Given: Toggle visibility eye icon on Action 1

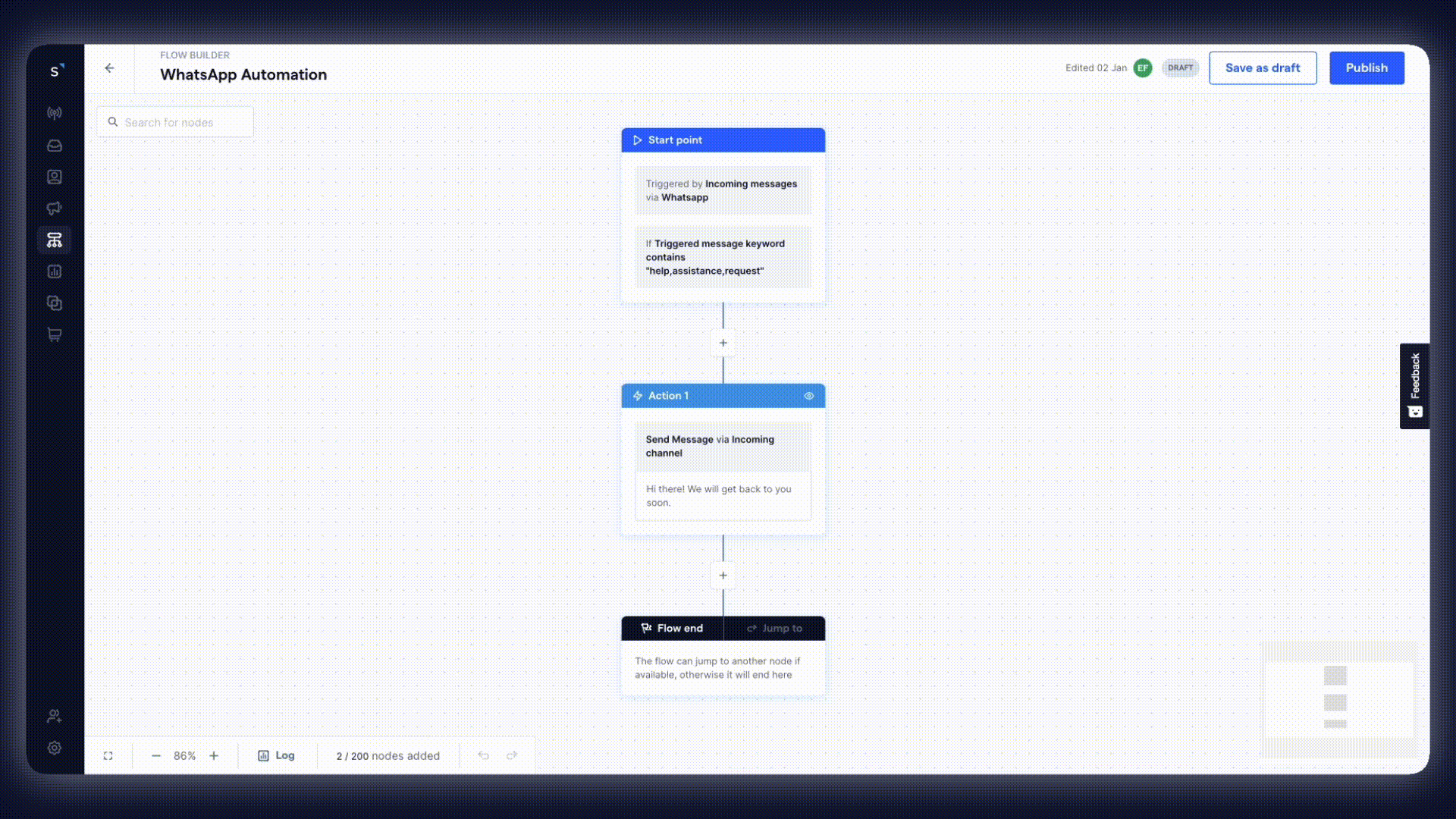Looking at the screenshot, I should (x=808, y=395).
